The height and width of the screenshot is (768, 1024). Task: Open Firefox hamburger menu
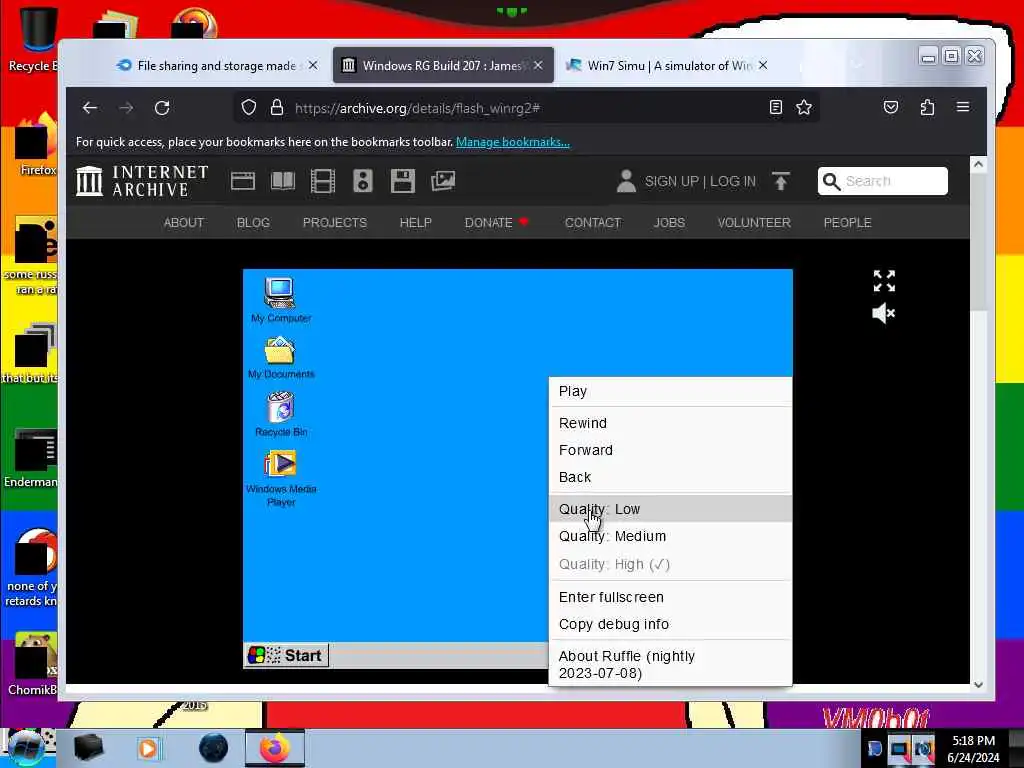963,106
